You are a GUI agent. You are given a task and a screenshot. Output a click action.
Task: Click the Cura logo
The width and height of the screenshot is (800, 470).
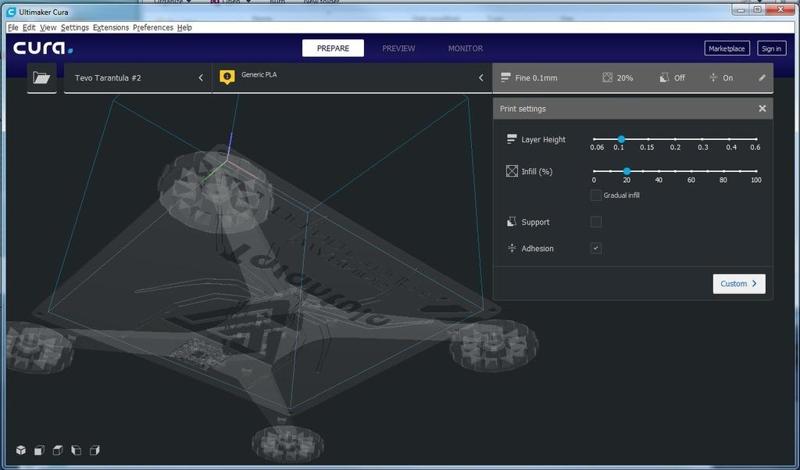tap(43, 48)
